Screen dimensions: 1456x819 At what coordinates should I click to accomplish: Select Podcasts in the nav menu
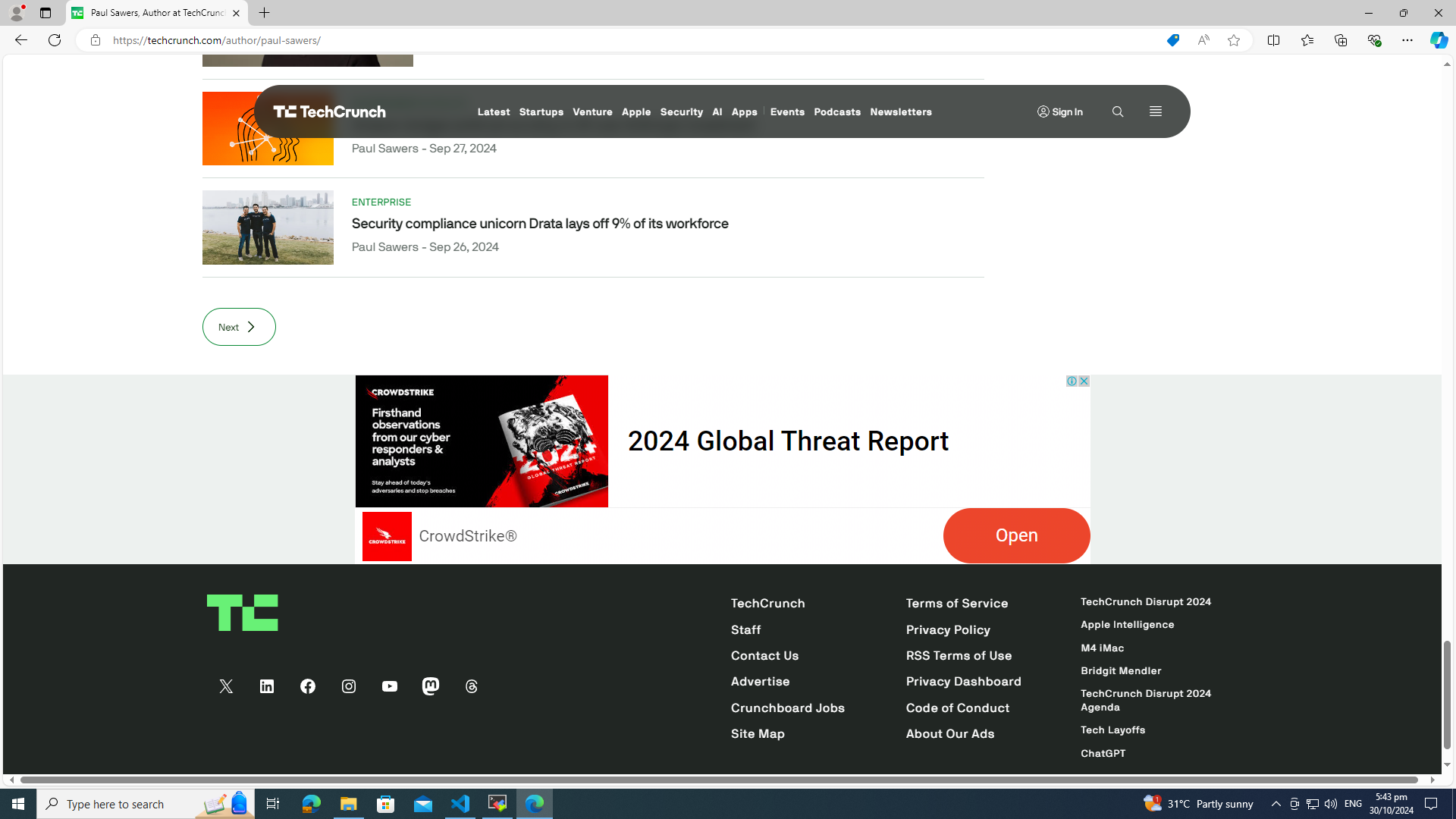click(x=837, y=111)
